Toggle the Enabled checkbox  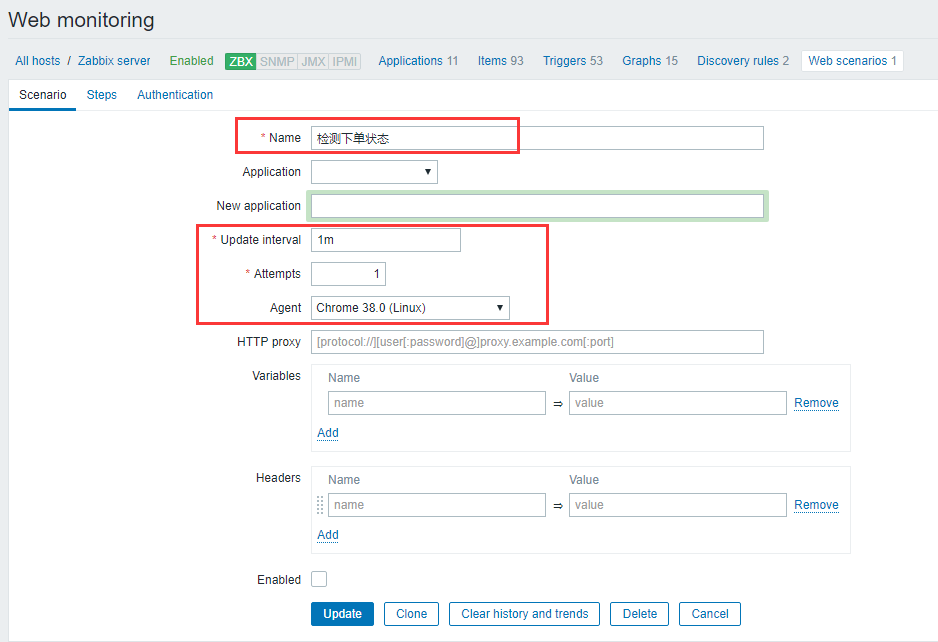(x=319, y=579)
